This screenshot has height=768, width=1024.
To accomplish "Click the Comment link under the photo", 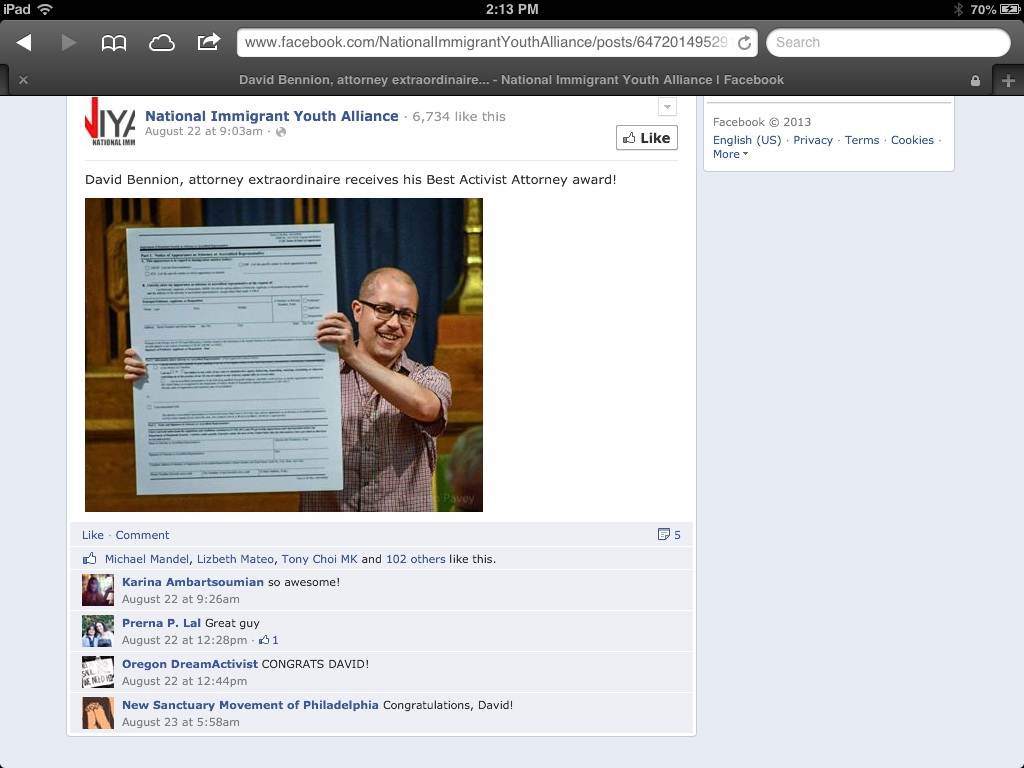I will [142, 535].
